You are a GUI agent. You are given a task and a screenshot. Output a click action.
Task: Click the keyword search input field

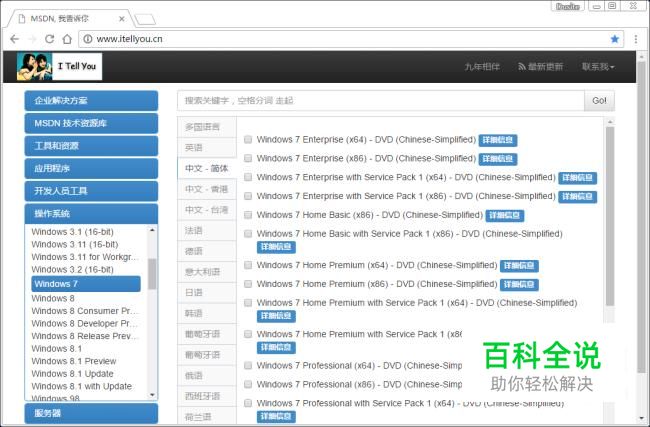[x=381, y=101]
